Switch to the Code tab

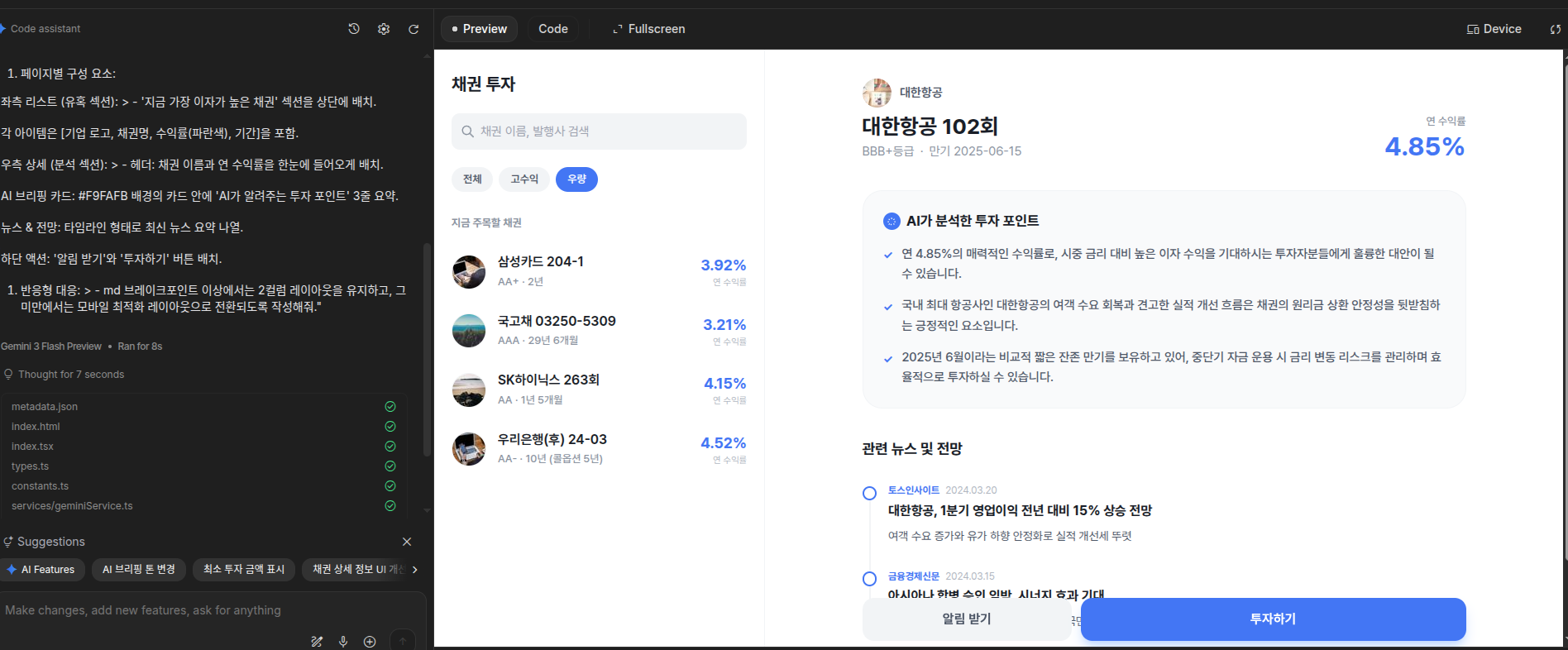[x=553, y=29]
